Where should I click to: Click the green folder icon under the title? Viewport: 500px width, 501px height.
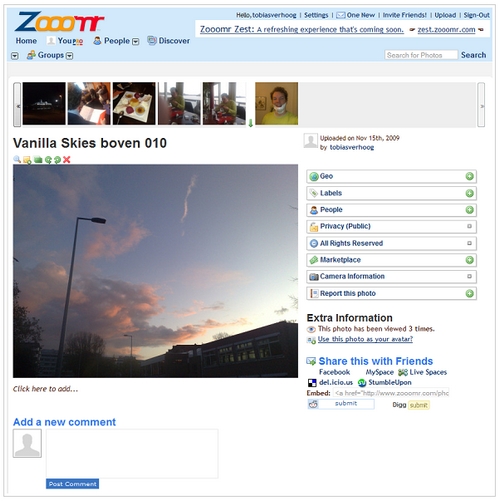point(38,160)
